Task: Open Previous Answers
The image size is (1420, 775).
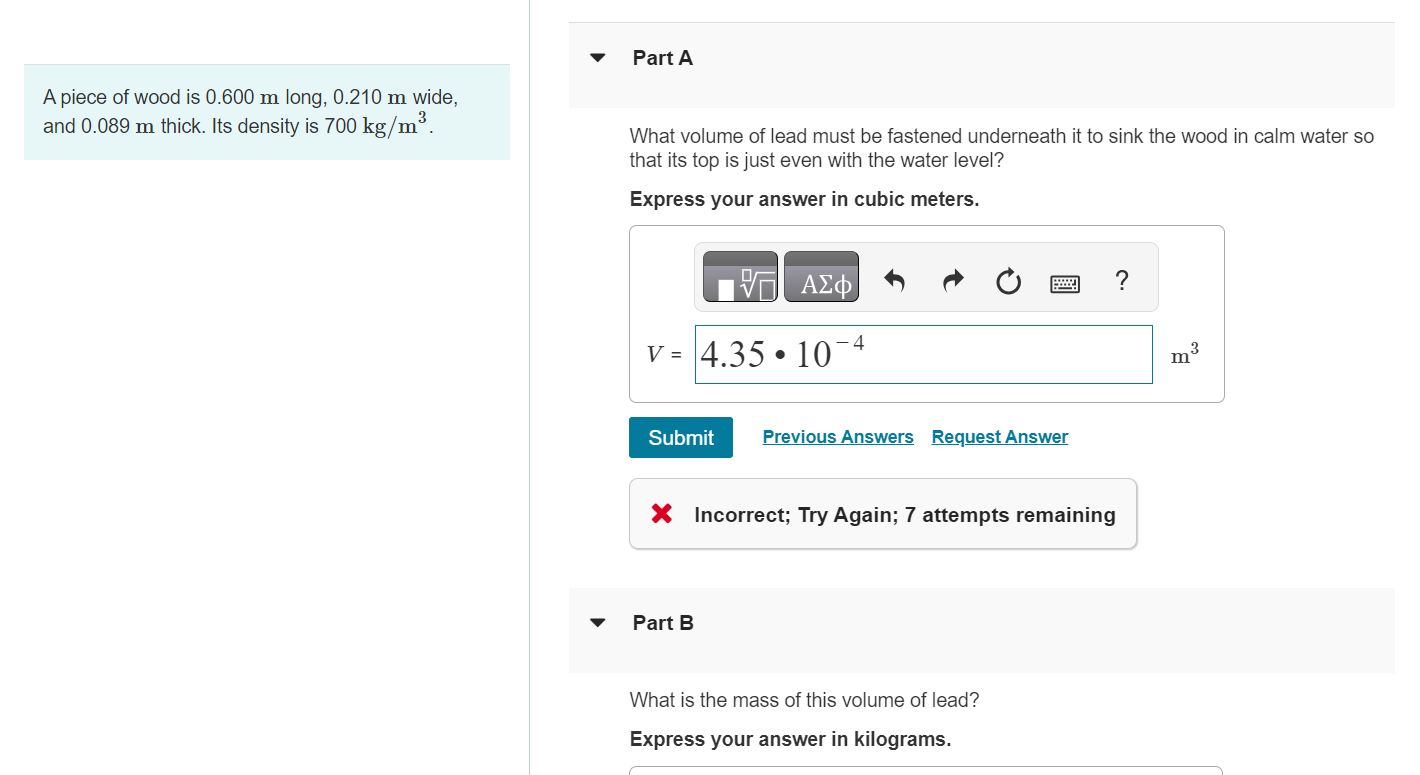Action: (837, 436)
